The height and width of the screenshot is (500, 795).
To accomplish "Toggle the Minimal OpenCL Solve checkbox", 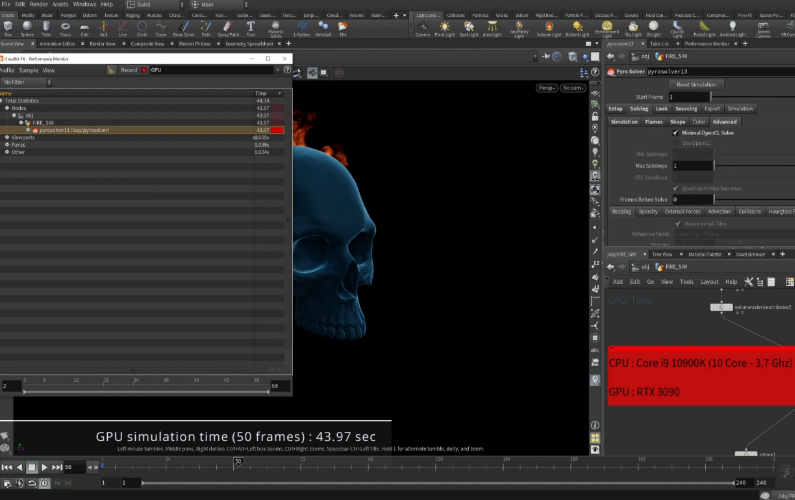I will coord(675,132).
